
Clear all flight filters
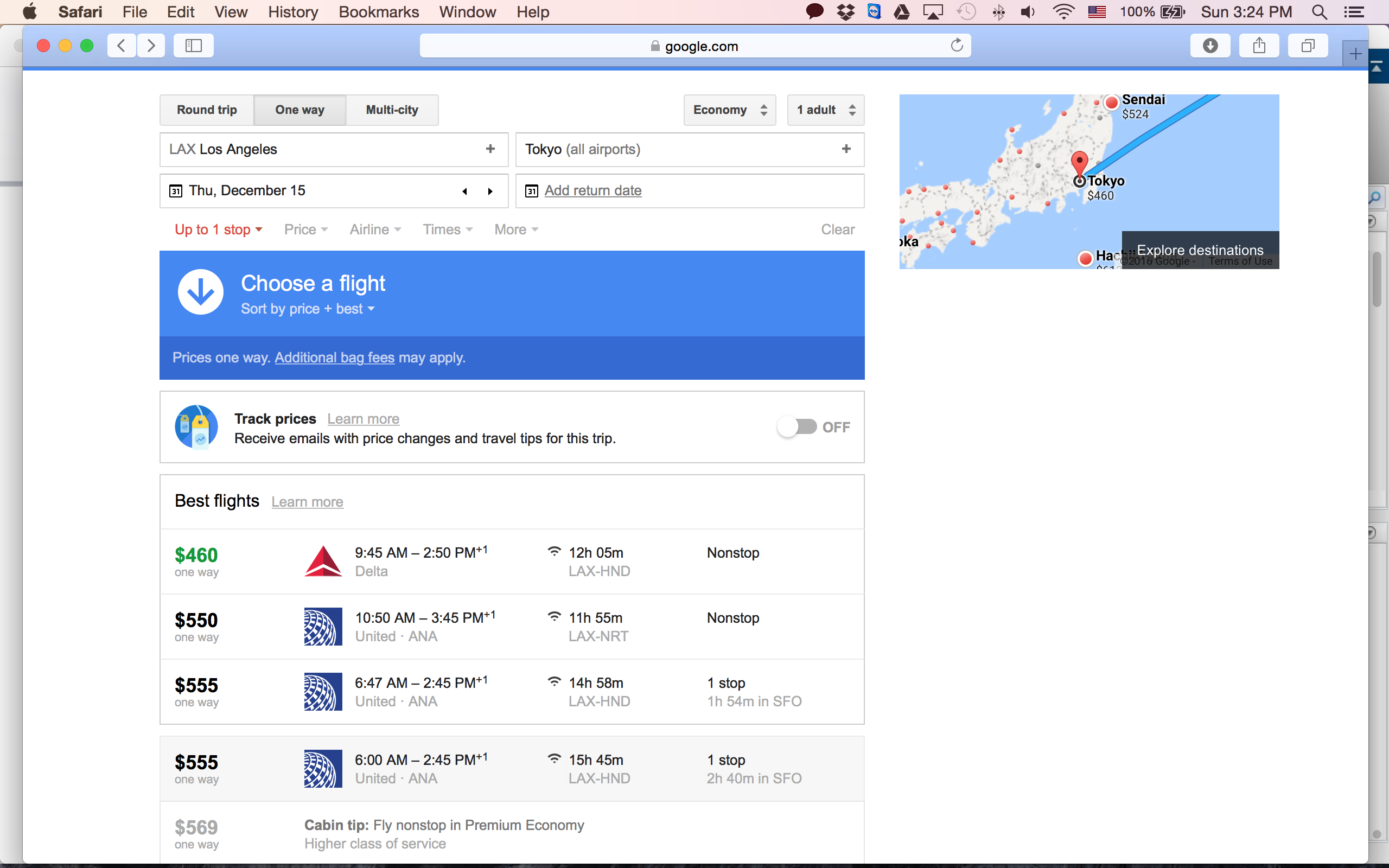[837, 229]
